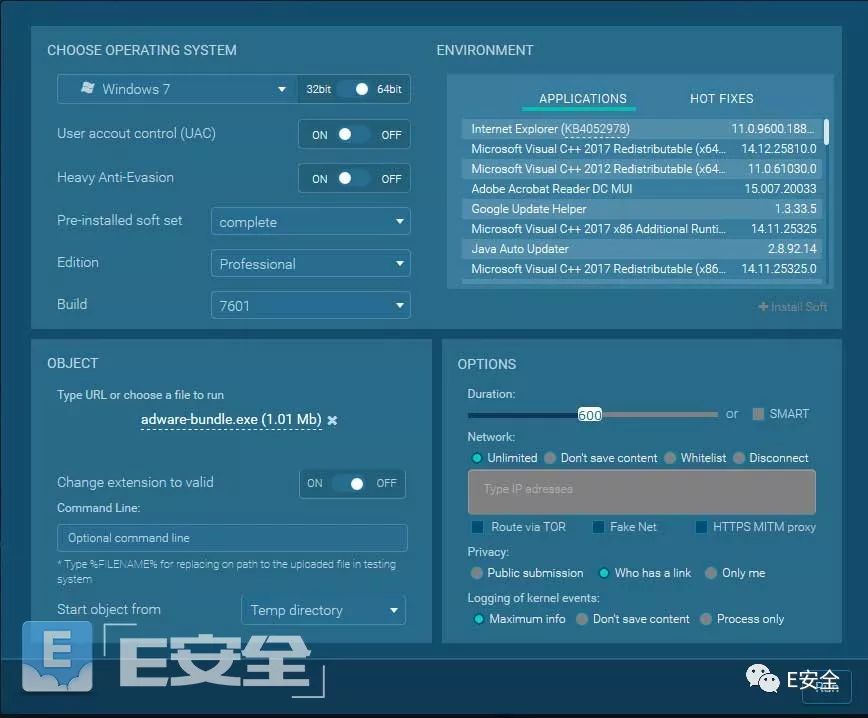The width and height of the screenshot is (868, 718).
Task: Select Java Auto Updater row
Action: point(642,249)
